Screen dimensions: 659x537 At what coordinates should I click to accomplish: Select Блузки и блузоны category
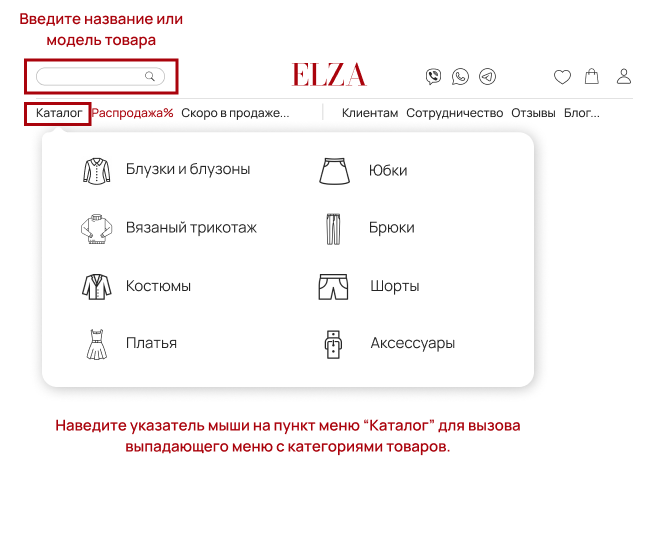188,169
